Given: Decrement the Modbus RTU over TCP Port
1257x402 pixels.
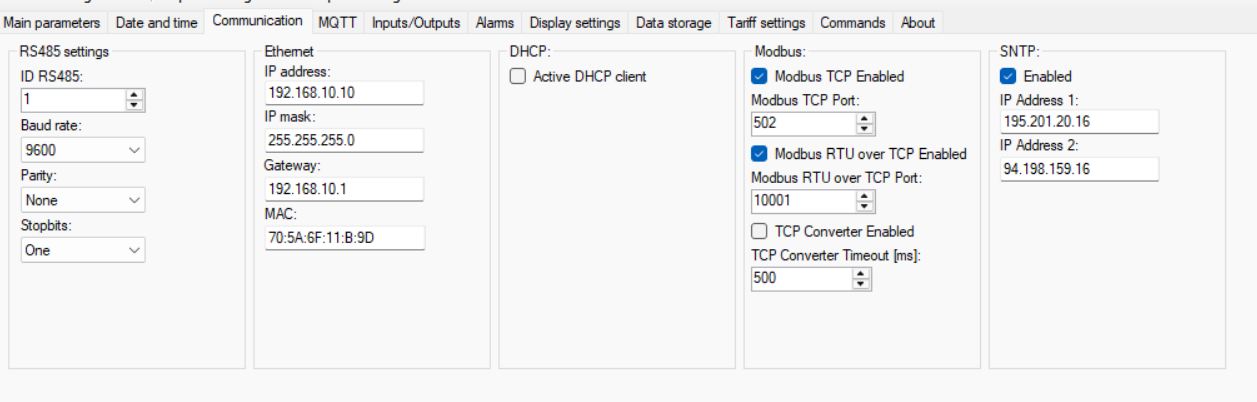Looking at the screenshot, I should (x=865, y=206).
